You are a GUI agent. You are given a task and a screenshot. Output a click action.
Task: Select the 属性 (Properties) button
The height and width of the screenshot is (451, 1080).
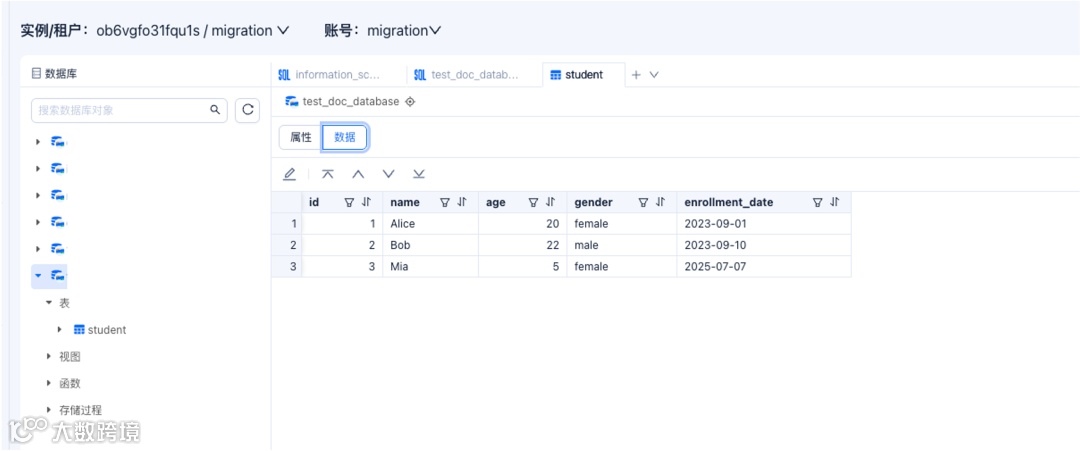coord(300,138)
